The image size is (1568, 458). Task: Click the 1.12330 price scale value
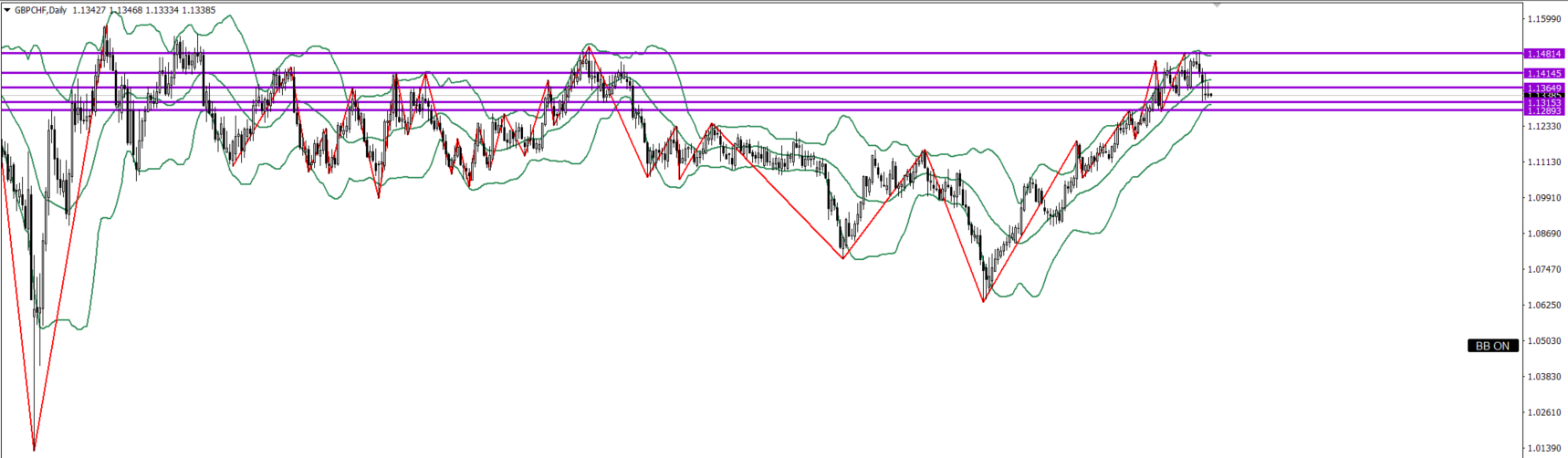(x=1542, y=127)
